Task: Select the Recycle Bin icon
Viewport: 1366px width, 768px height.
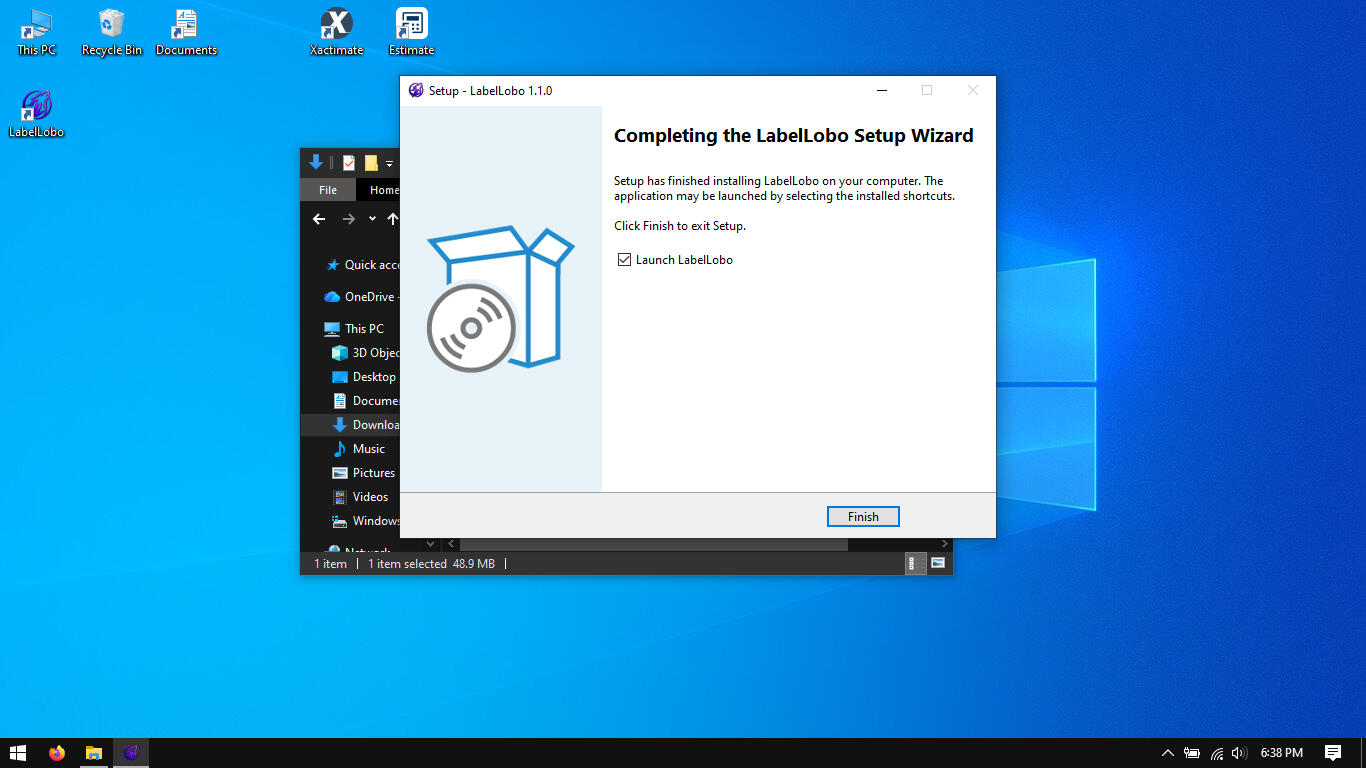Action: (111, 30)
